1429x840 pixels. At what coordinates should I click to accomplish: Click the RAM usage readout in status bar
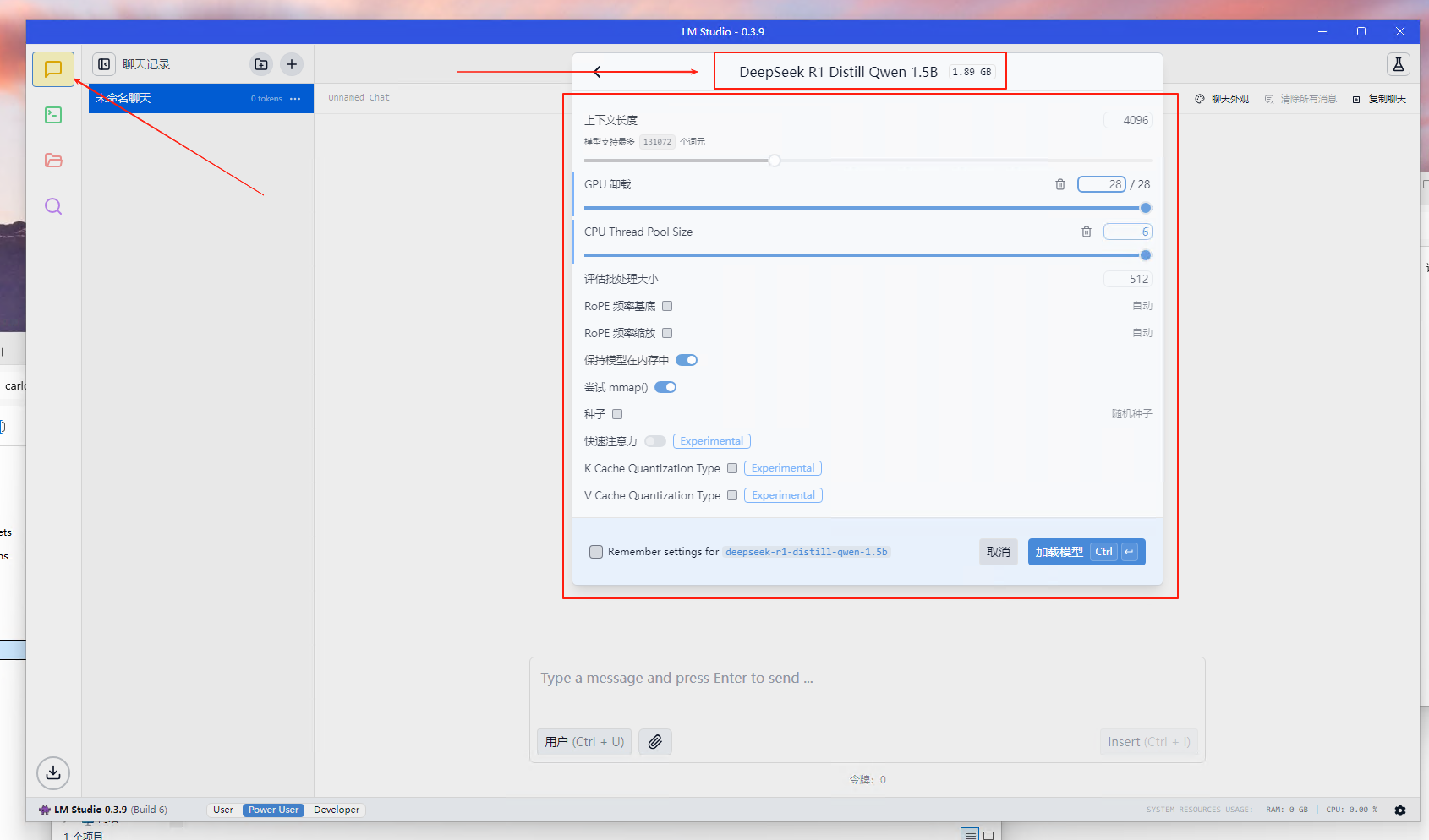(1287, 810)
